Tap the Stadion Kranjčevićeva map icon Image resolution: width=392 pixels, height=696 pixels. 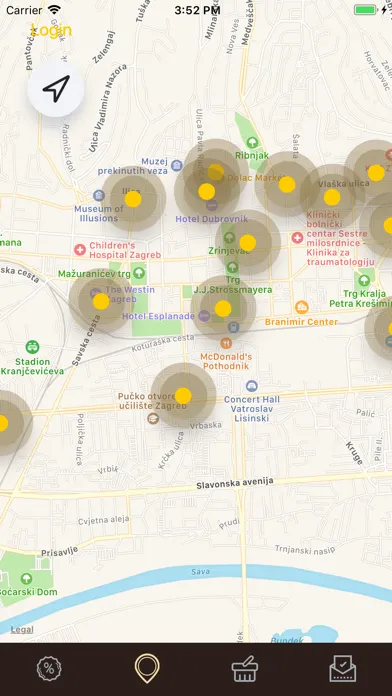(x=32, y=347)
